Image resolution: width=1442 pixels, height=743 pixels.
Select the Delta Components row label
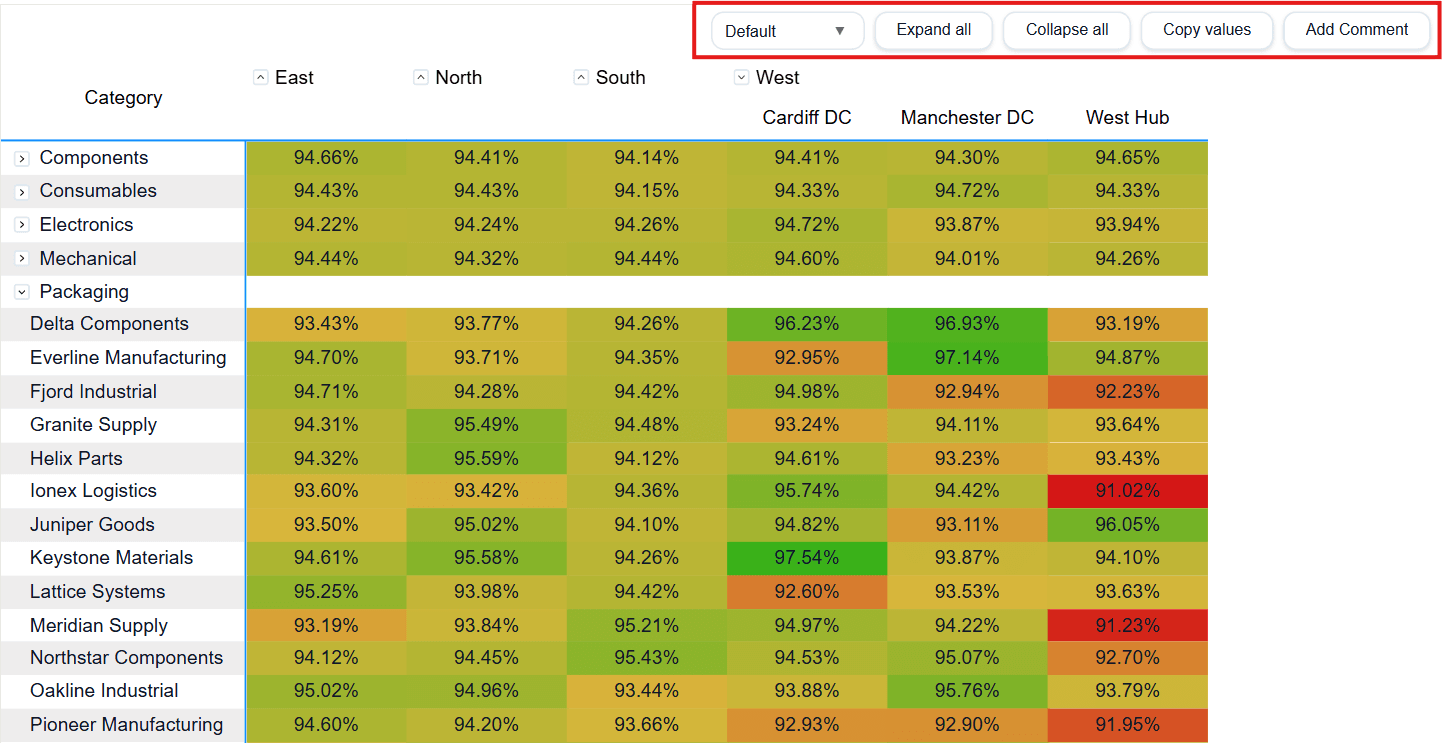coord(109,324)
